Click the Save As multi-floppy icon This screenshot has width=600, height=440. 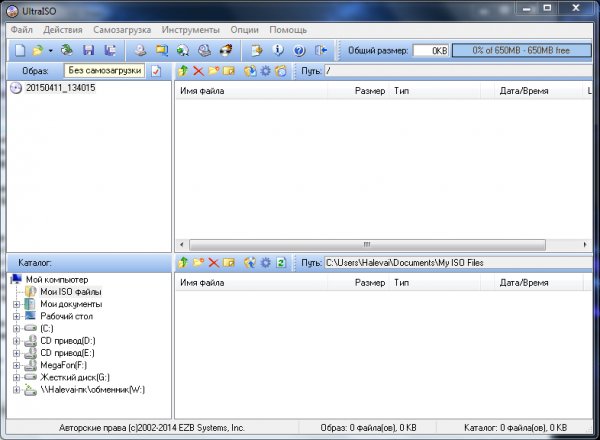click(x=110, y=50)
